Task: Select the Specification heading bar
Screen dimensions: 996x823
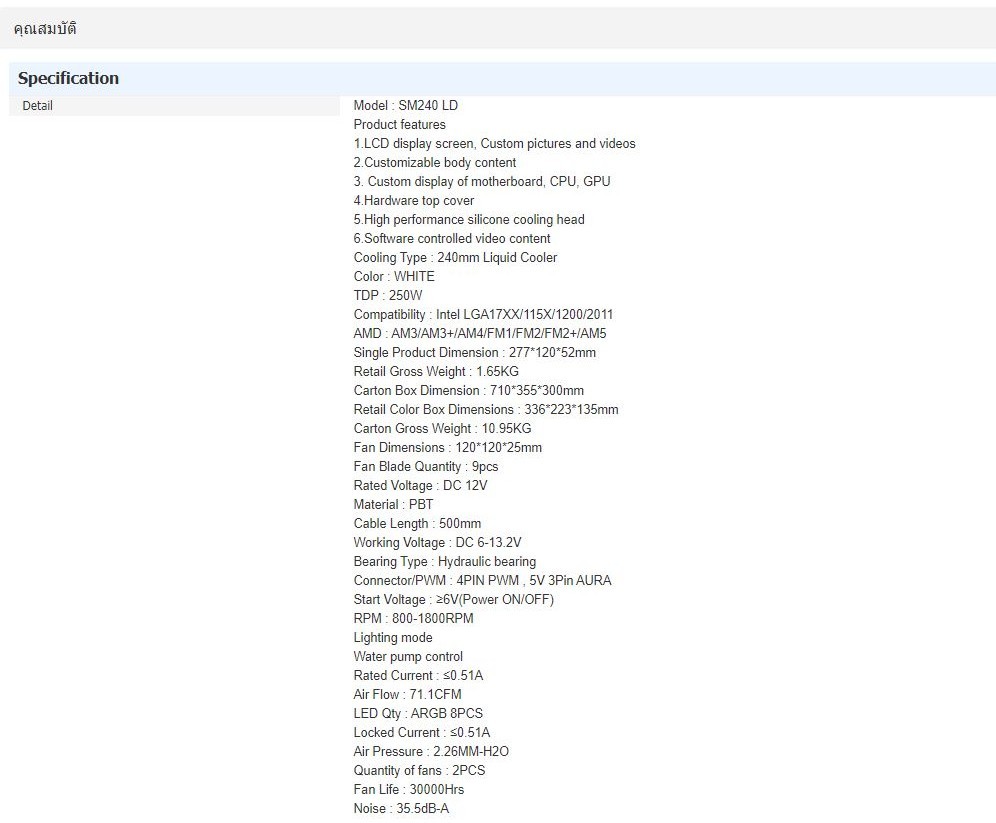Action: 68,79
